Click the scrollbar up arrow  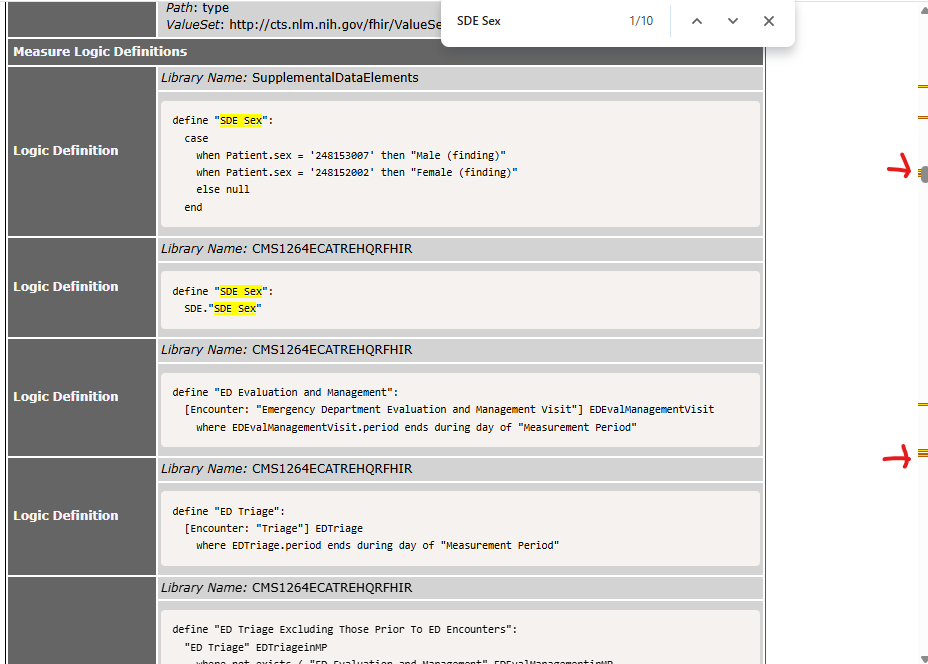coord(922,9)
